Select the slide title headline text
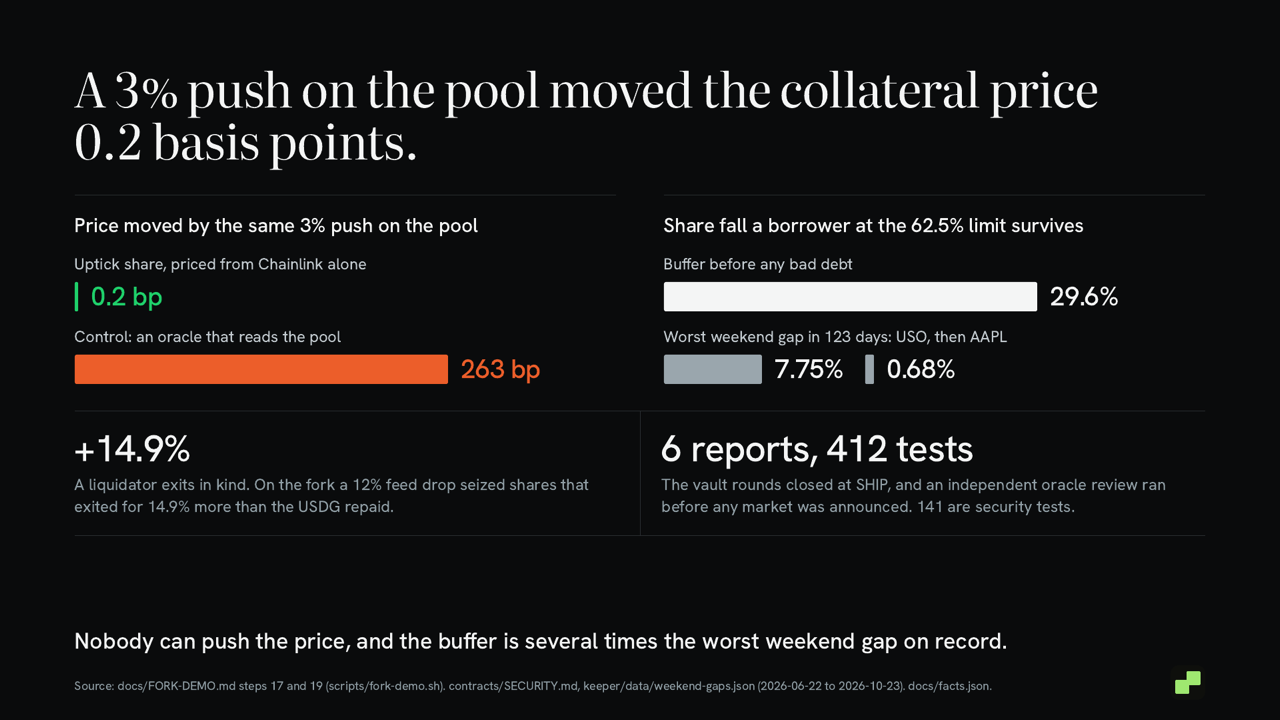 coord(586,117)
